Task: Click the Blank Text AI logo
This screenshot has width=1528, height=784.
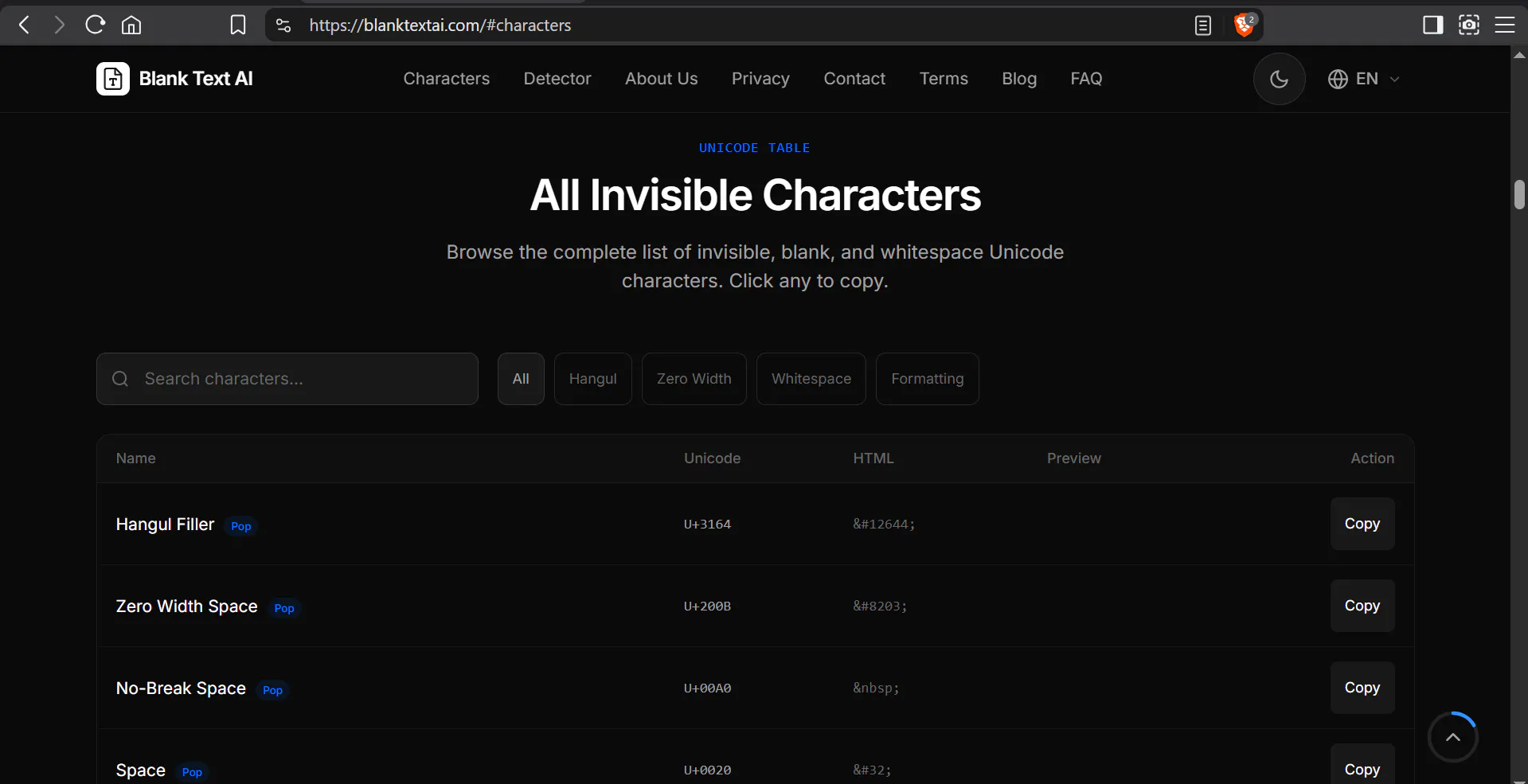Action: 174,79
